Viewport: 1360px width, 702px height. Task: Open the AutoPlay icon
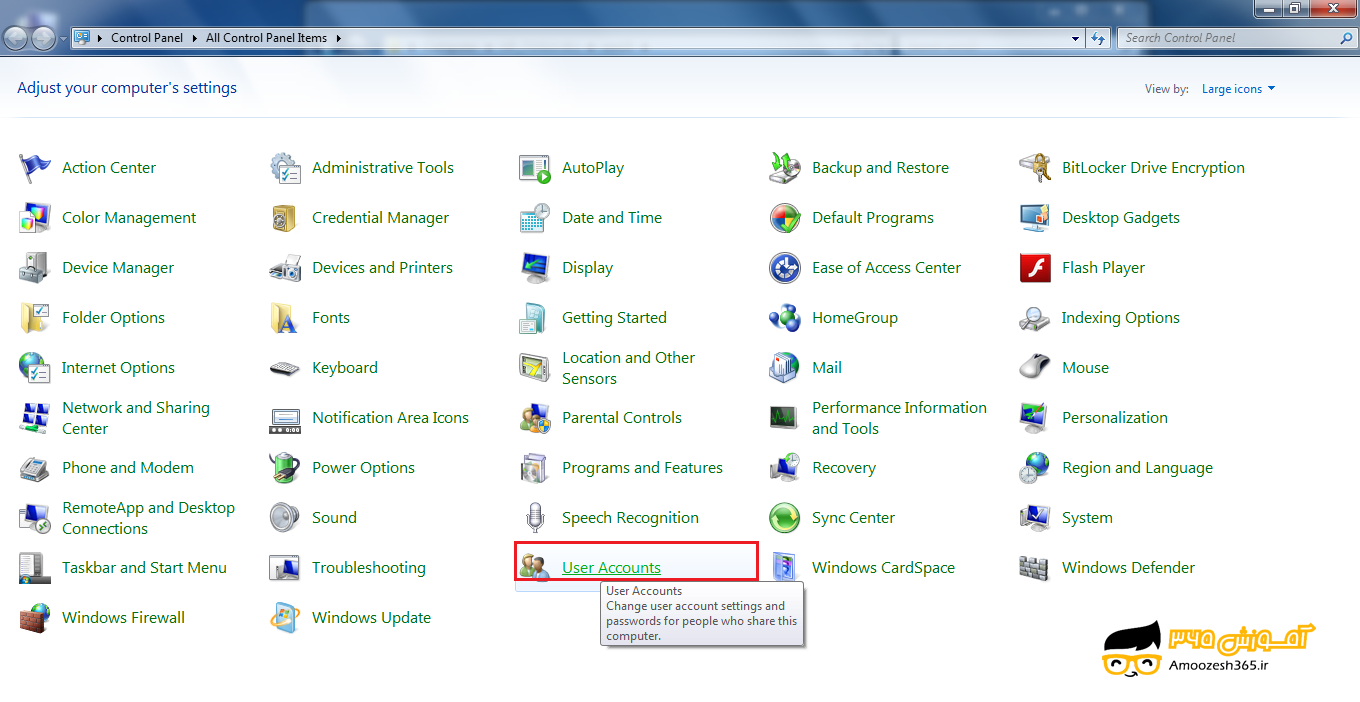tap(535, 168)
